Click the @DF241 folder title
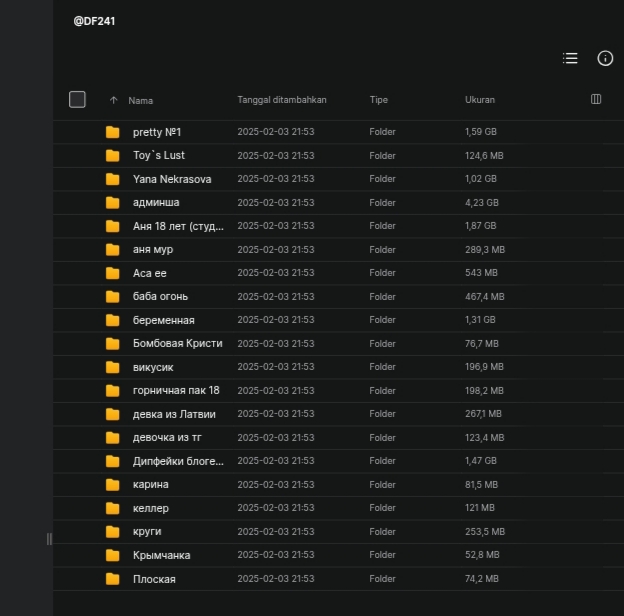Viewport: 624px width, 616px height. click(94, 21)
